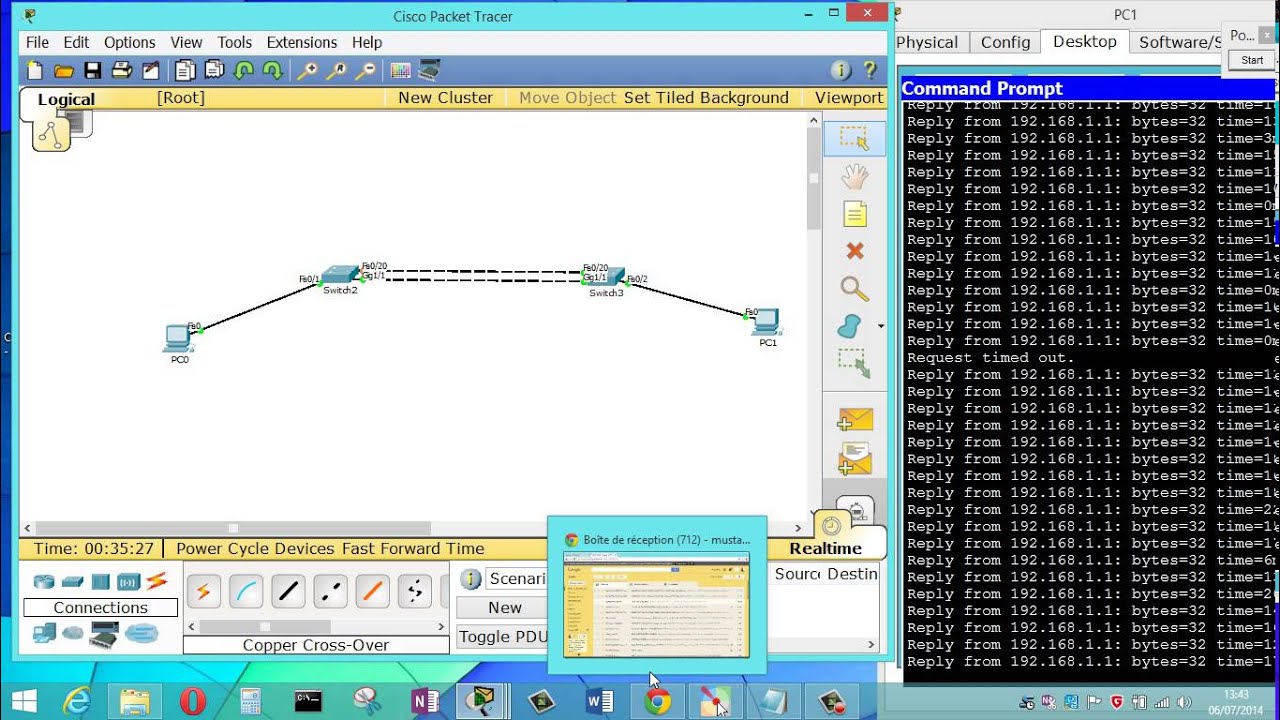Choose the dashed Copper Cross-Over cable
Image resolution: width=1280 pixels, height=720 pixels.
tap(330, 592)
